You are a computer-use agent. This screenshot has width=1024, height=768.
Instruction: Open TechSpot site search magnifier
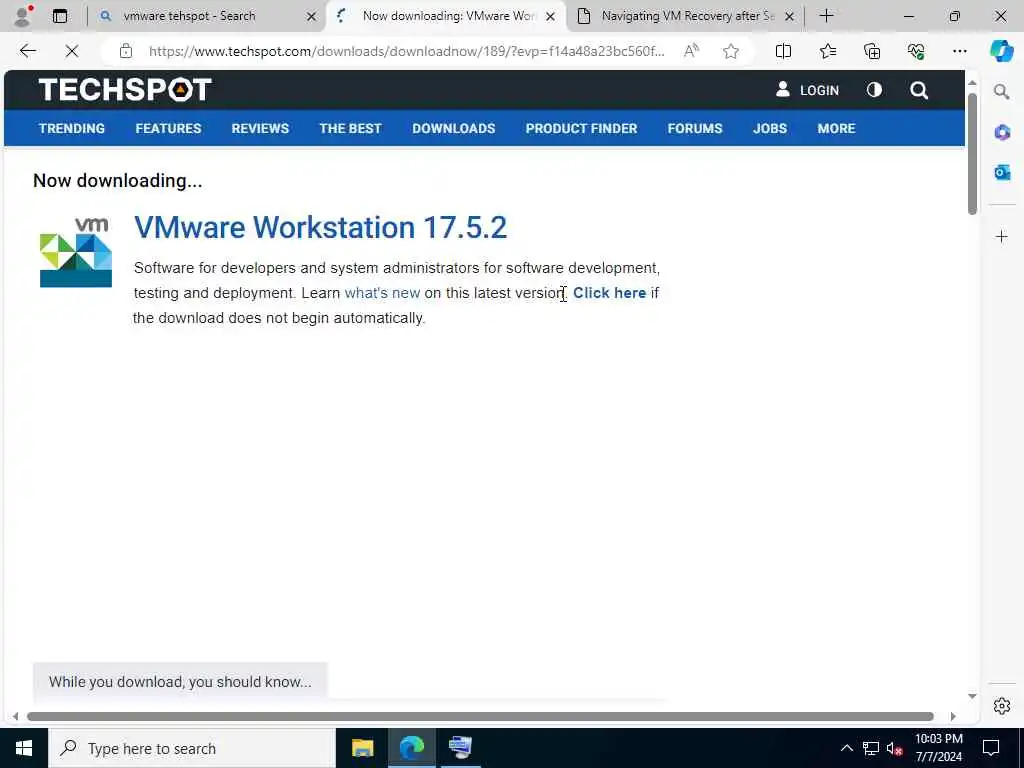(x=919, y=90)
